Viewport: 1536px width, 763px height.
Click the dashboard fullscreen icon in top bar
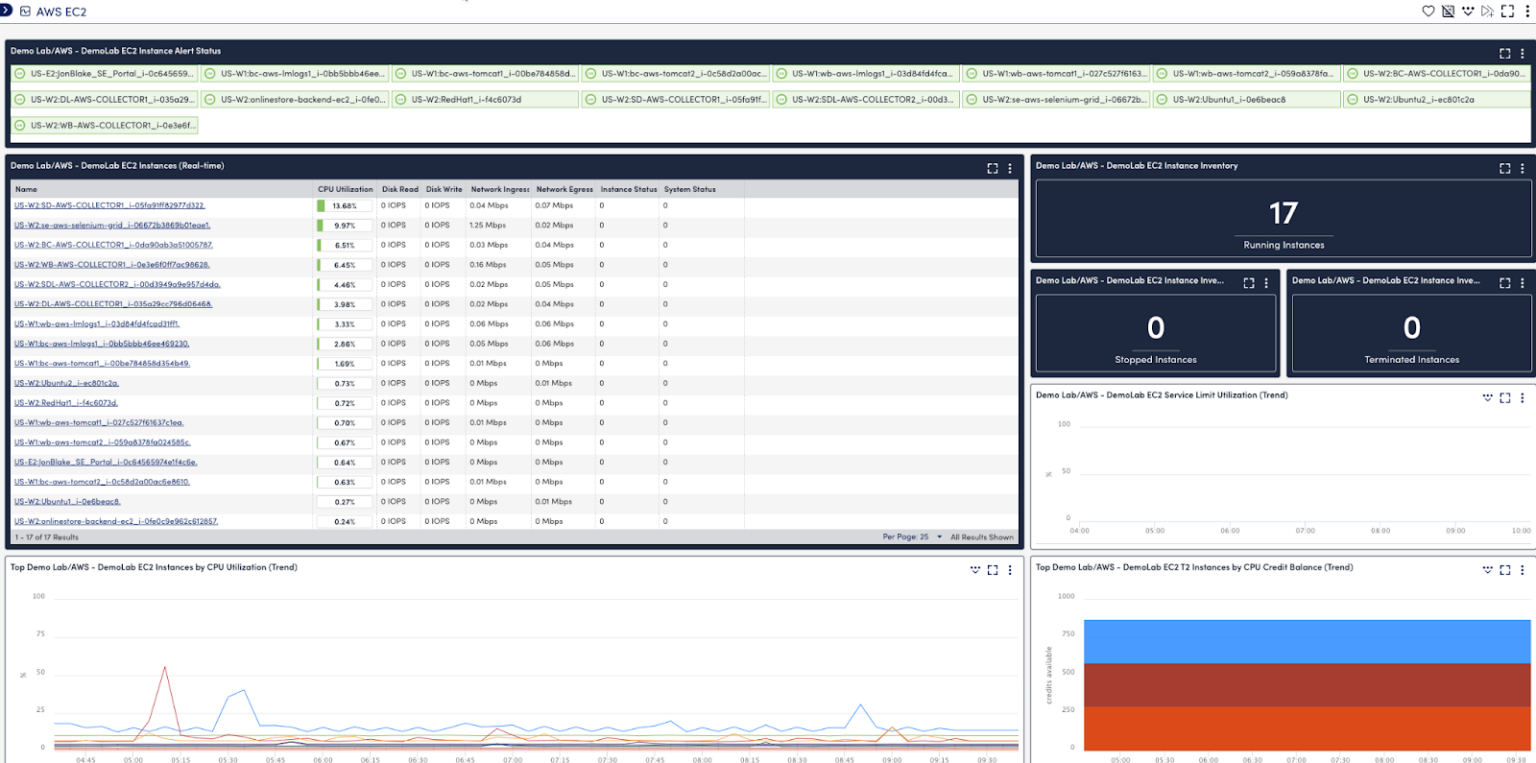point(1508,11)
